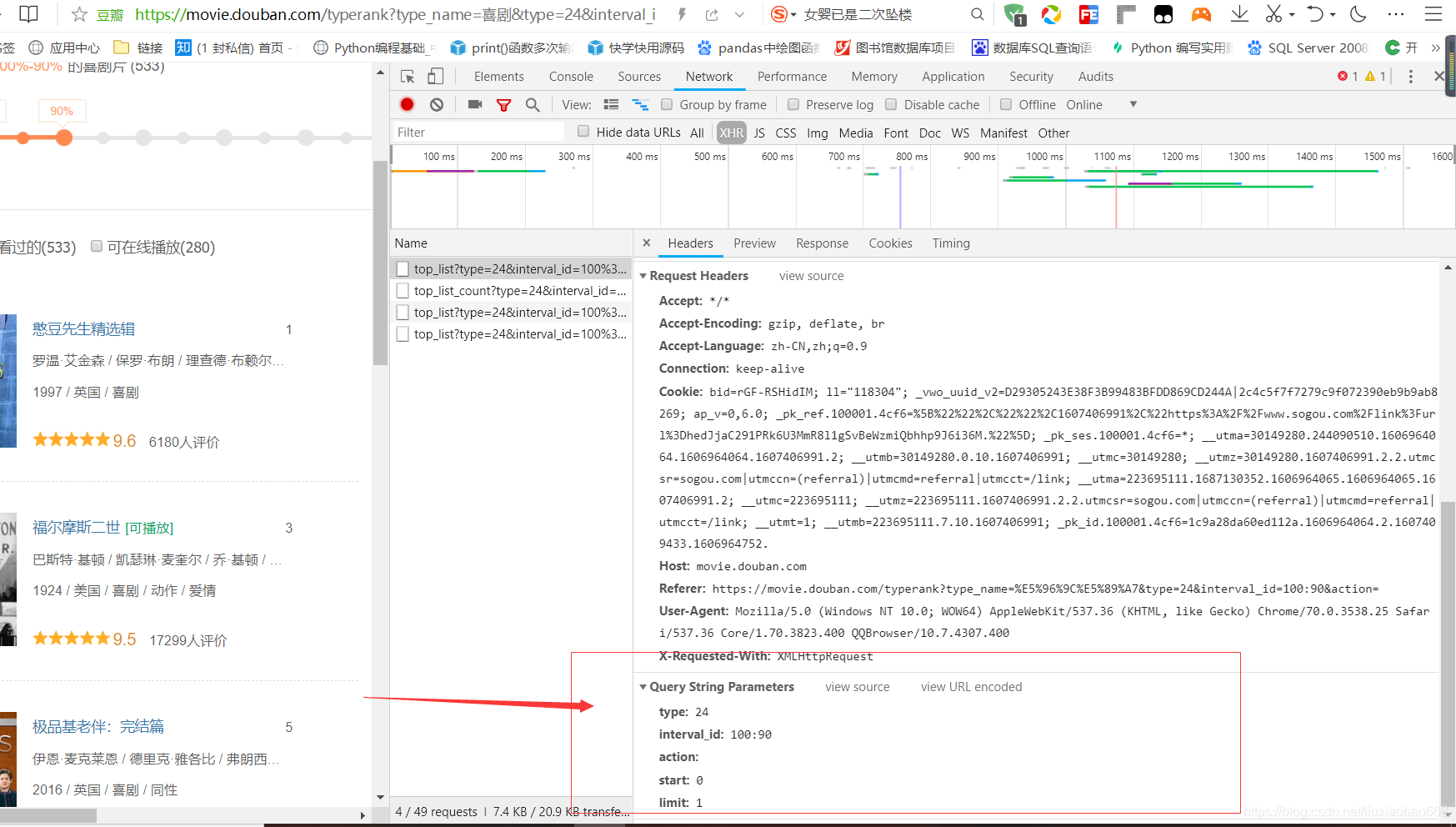Tick checkbox of first top_list request row
Viewport: 1456px width, 827px height.
[x=403, y=268]
